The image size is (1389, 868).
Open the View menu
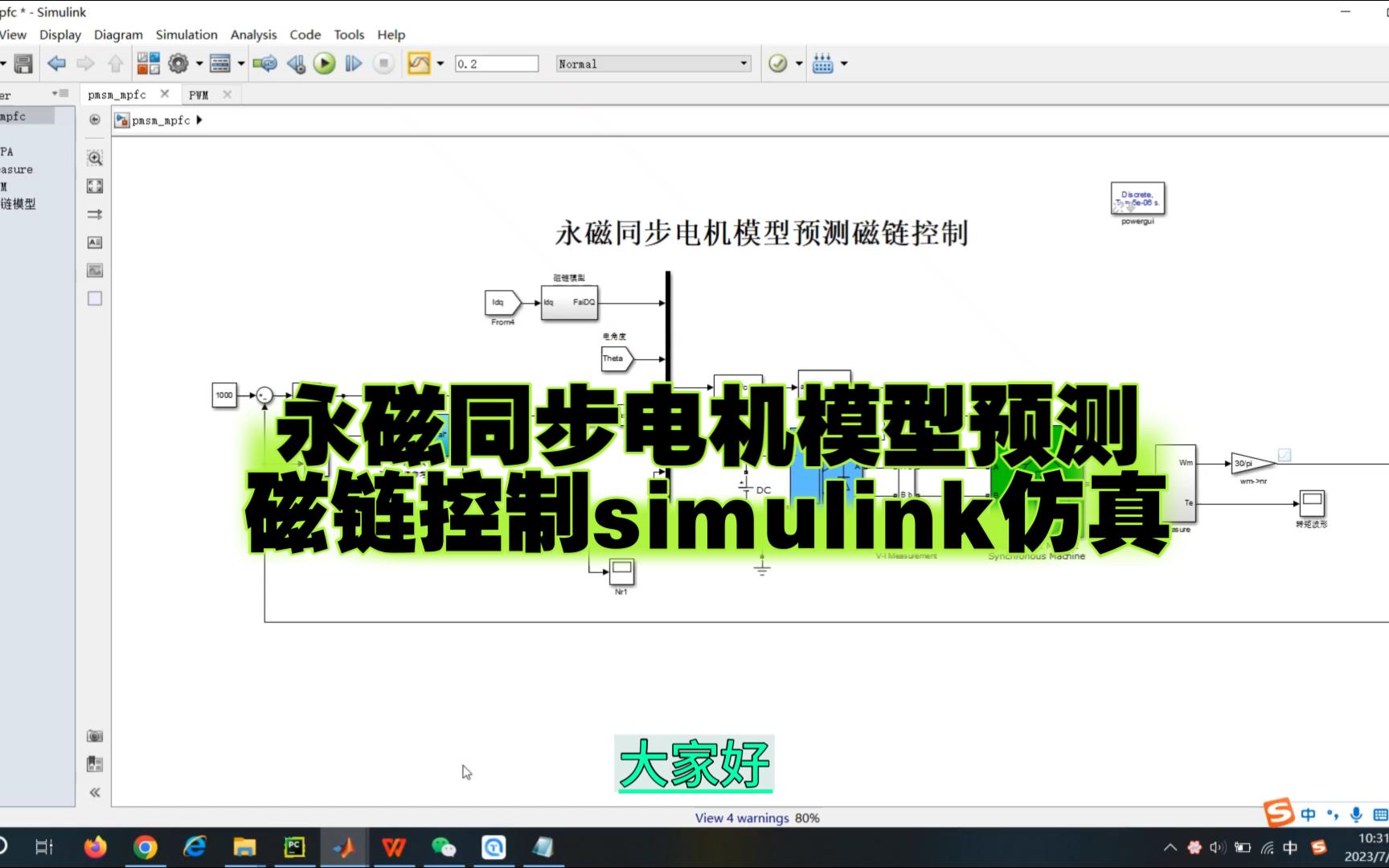12,35
